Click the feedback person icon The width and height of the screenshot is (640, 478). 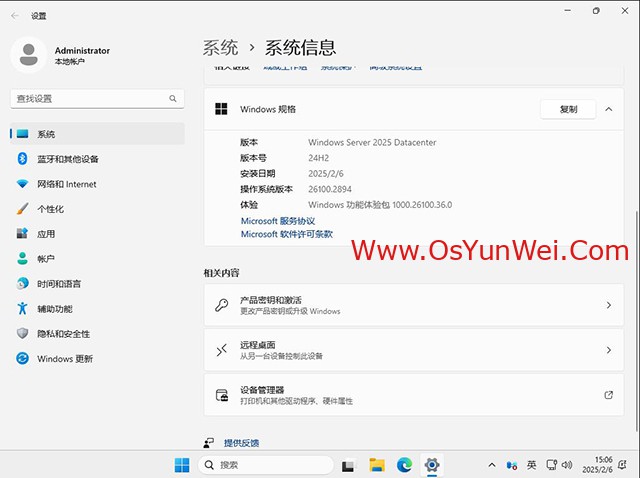[x=209, y=443]
